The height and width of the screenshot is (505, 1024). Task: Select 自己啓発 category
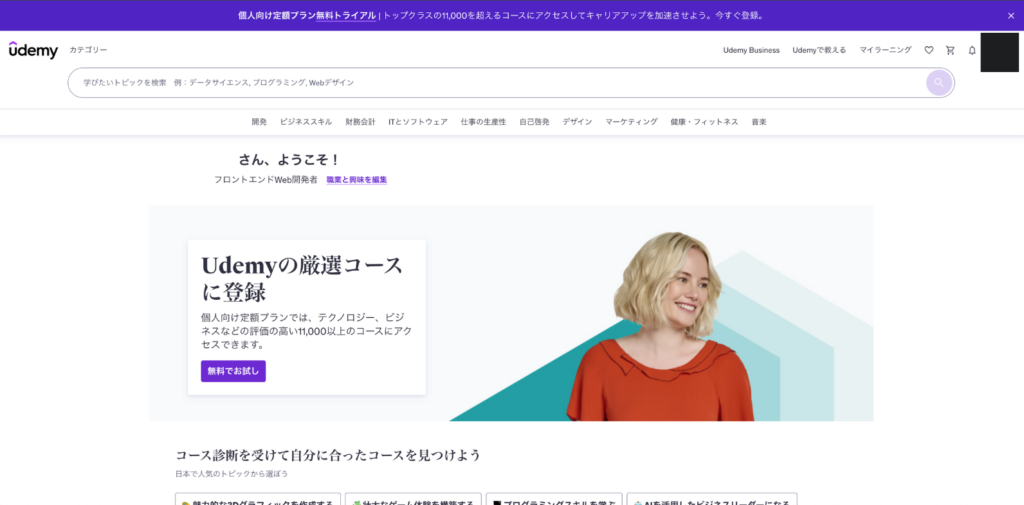click(x=534, y=122)
